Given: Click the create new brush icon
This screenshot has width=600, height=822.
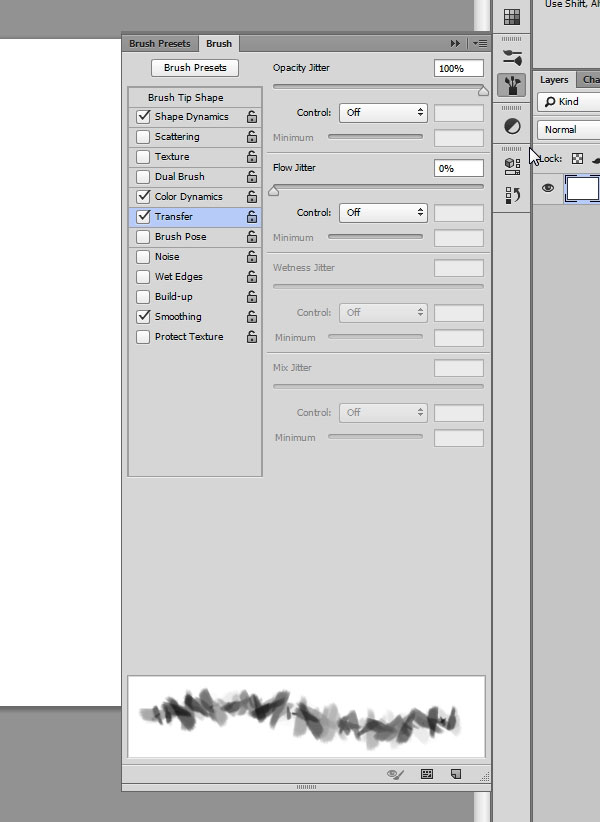Looking at the screenshot, I should click(x=455, y=774).
